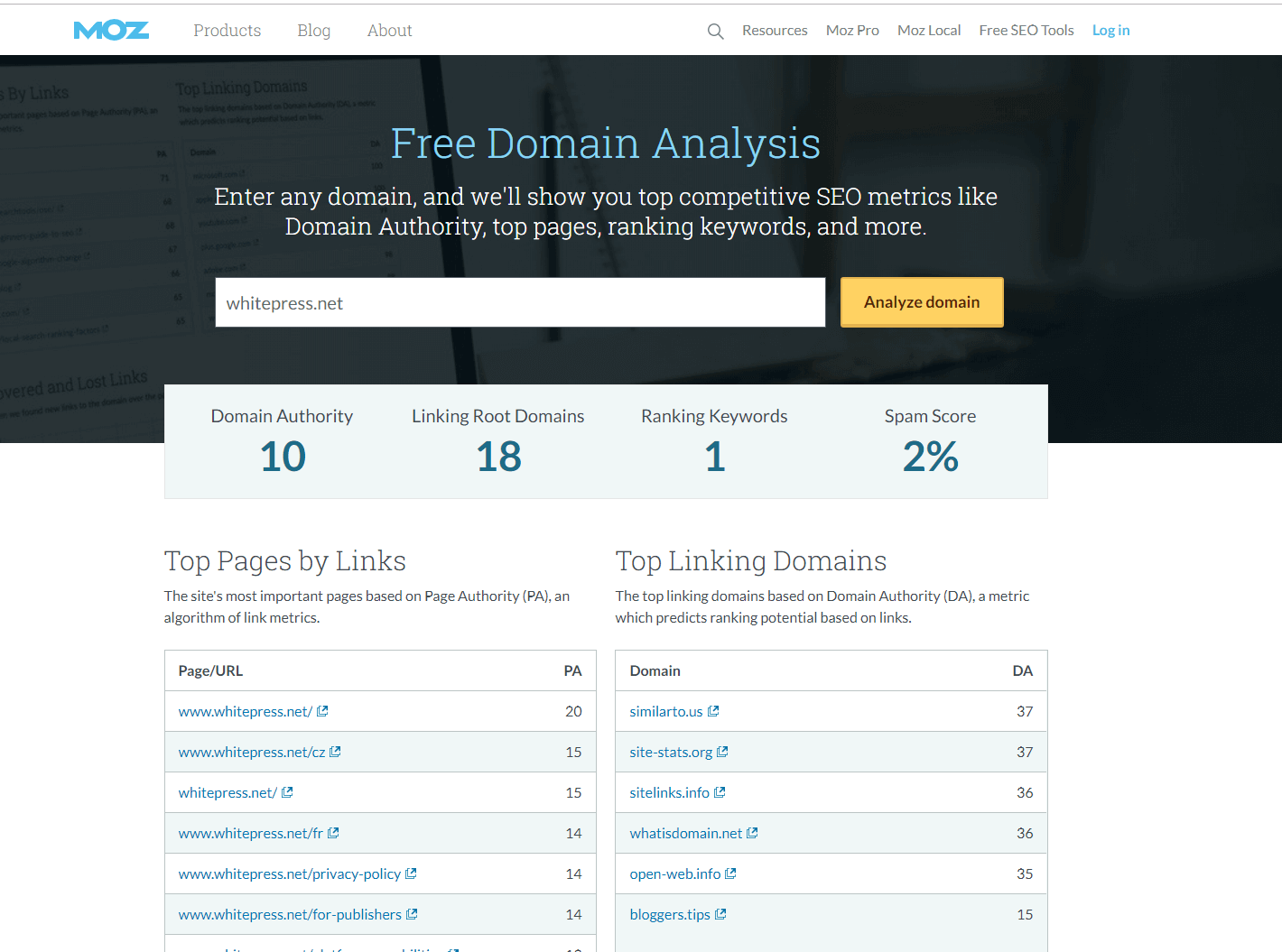Viewport: 1282px width, 952px height.
Task: Click the Domain Authority value 10
Action: (x=283, y=457)
